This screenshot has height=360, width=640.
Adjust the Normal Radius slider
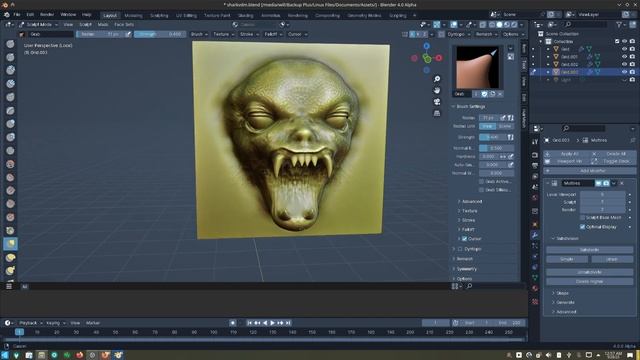(496, 148)
